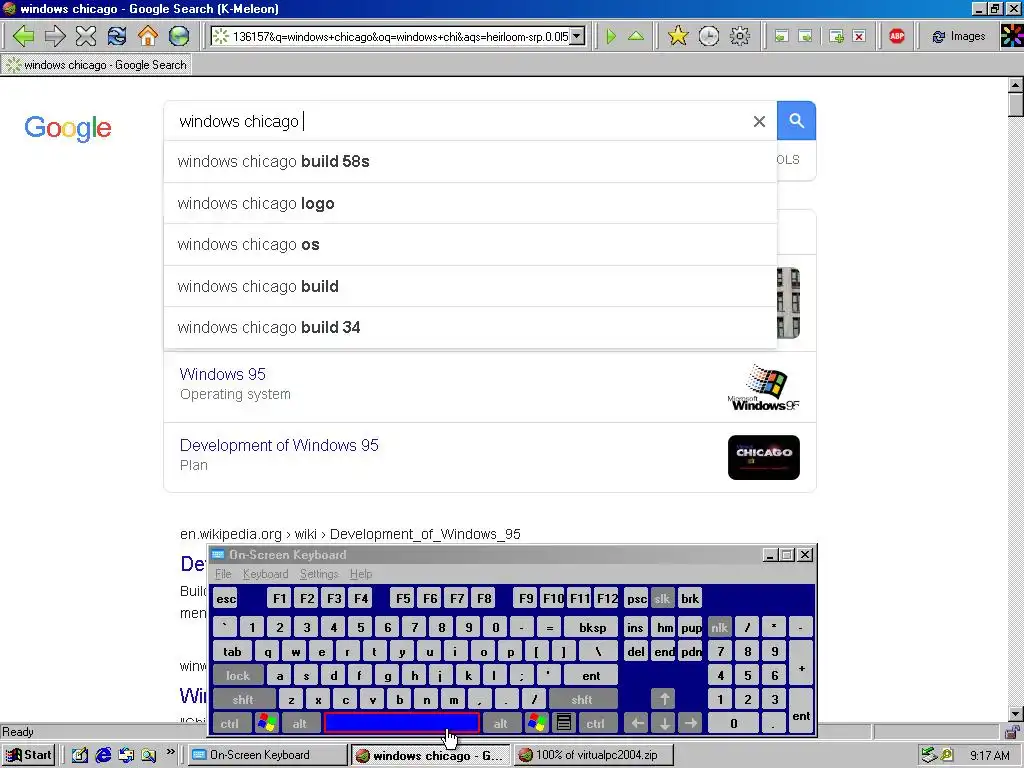Open Preferences with the gear icon
1024x768 pixels.
click(739, 36)
